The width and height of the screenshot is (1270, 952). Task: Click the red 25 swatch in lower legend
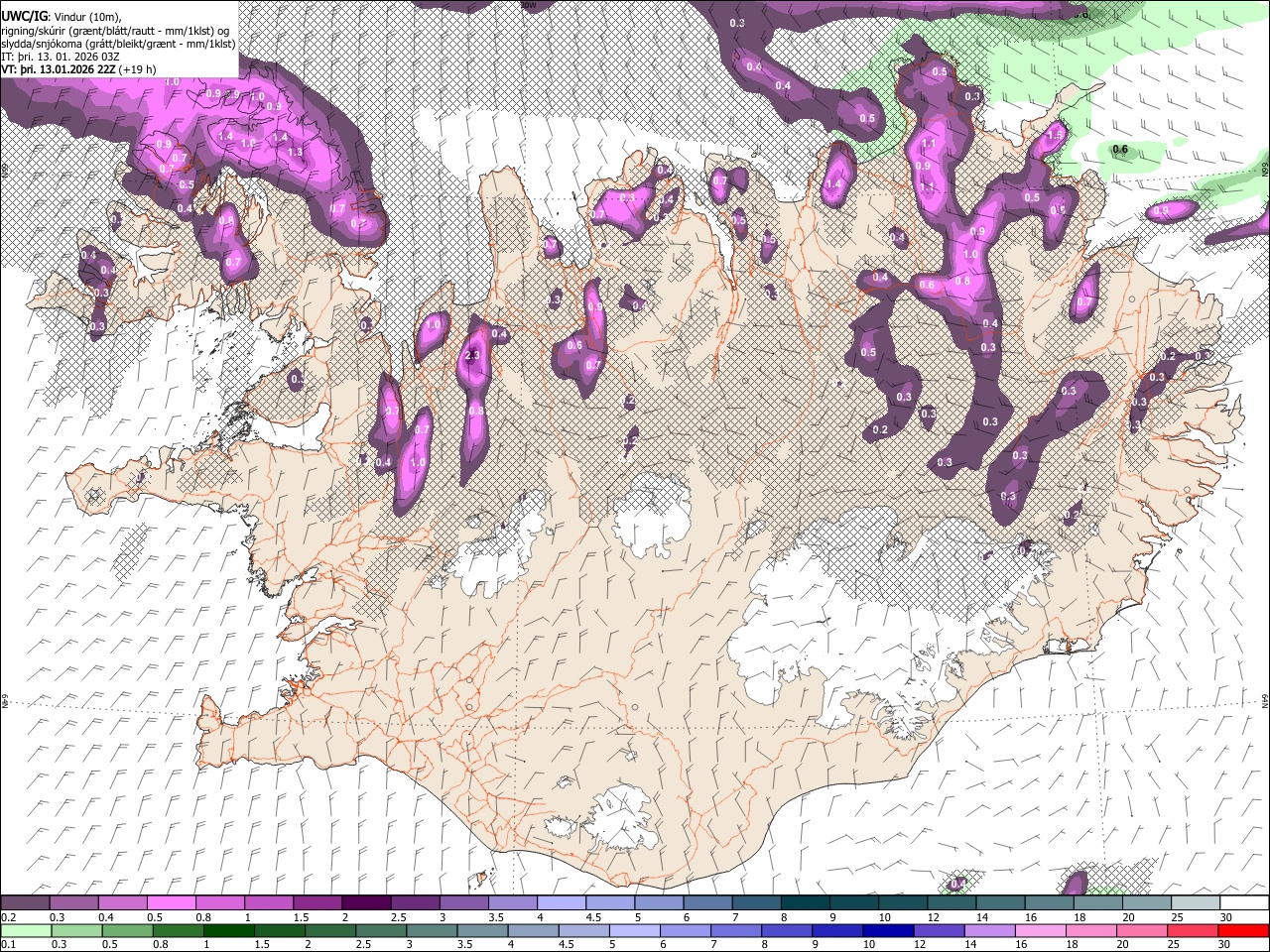pos(1192,930)
